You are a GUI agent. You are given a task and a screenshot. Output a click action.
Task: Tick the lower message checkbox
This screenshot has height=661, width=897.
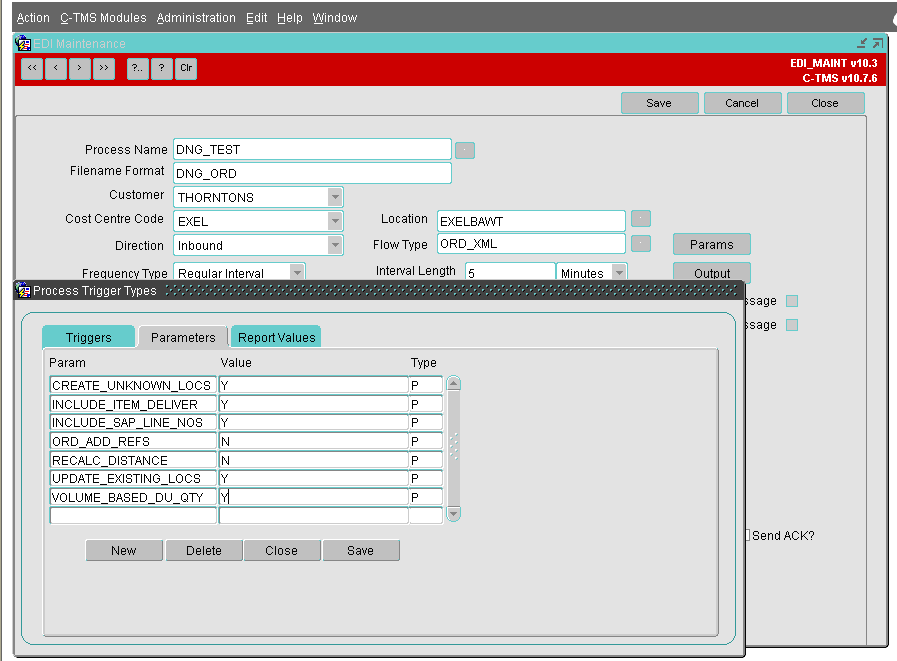click(792, 325)
